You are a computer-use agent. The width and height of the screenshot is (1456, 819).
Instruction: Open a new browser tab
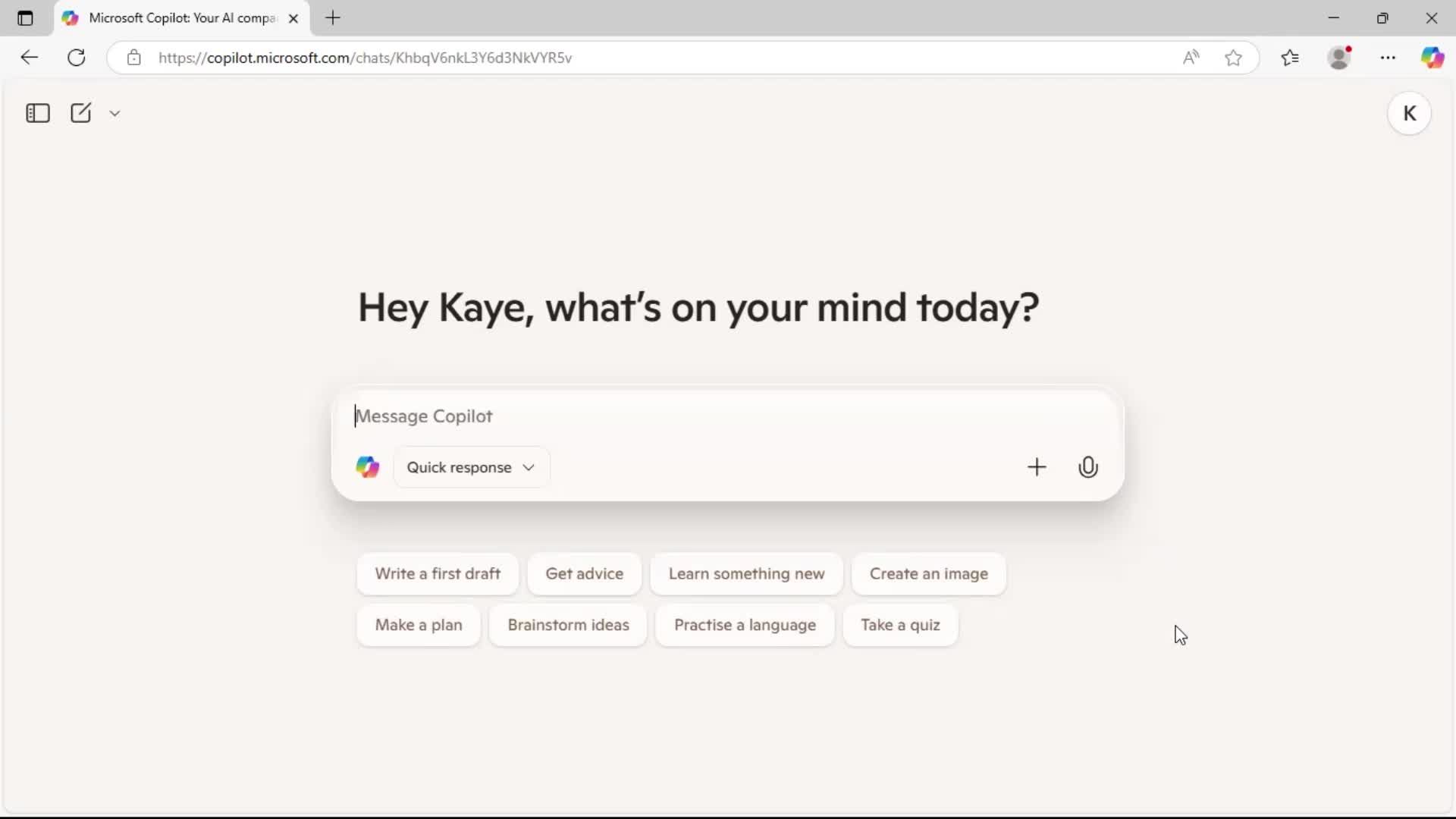click(x=334, y=18)
